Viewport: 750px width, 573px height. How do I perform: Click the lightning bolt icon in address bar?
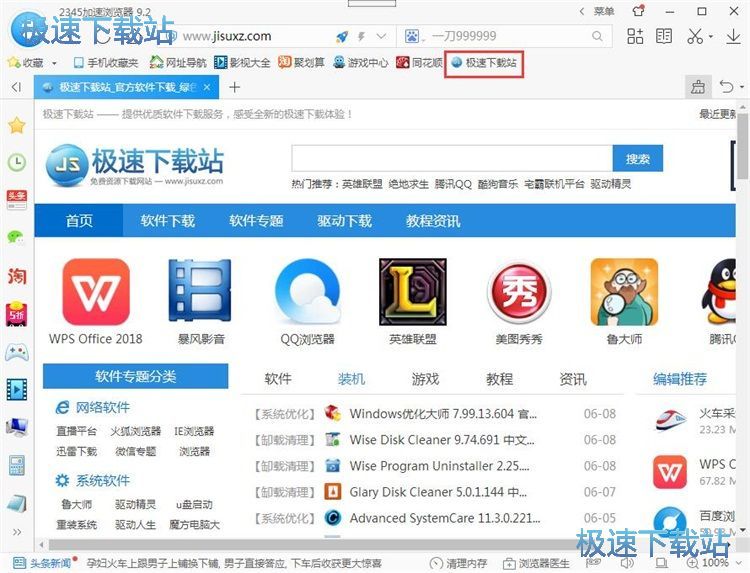pyautogui.click(x=361, y=36)
